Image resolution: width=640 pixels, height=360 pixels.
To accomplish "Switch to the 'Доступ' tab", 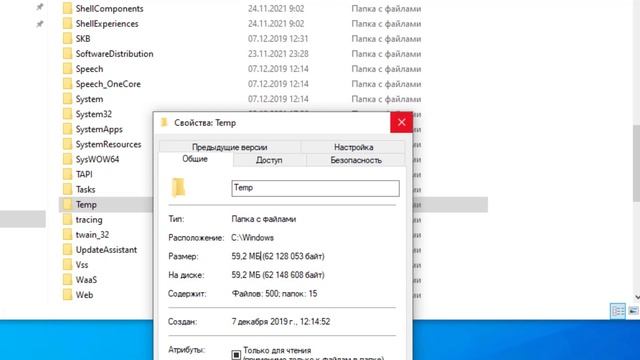I will coord(269,160).
